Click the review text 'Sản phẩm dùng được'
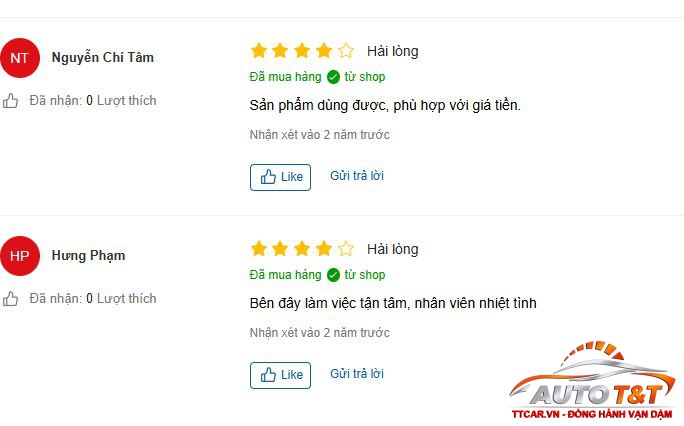 (385, 105)
